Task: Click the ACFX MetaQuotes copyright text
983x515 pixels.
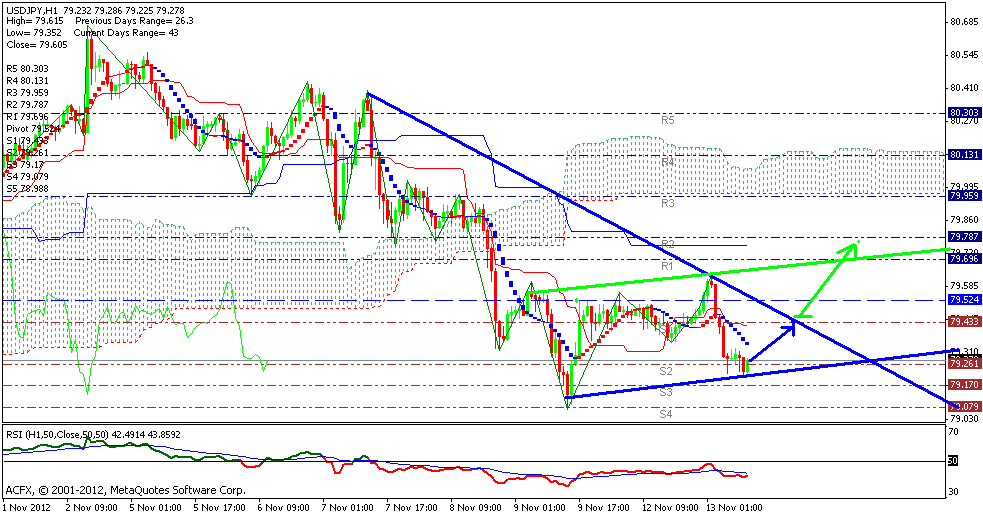Action: (x=125, y=490)
